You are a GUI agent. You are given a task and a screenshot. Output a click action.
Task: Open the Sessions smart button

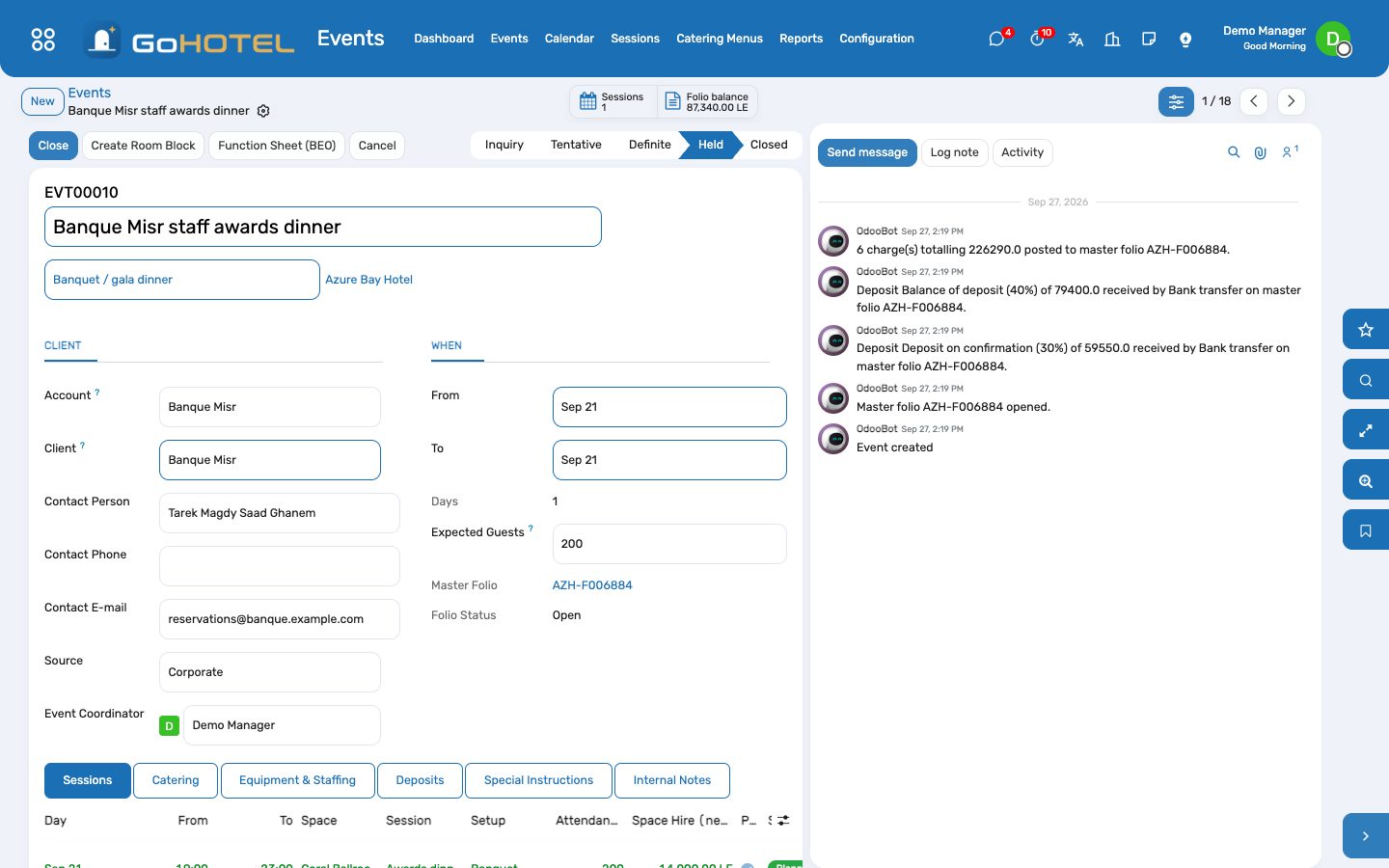613,101
